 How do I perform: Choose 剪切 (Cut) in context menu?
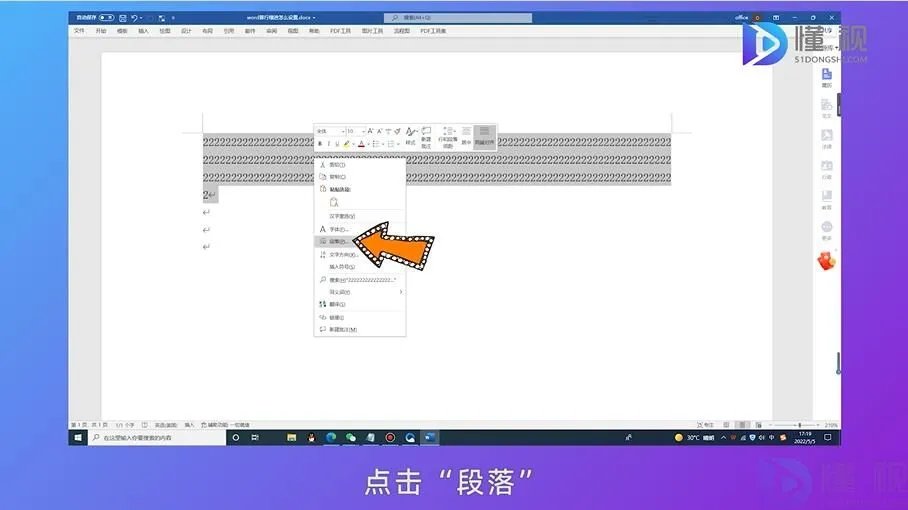point(359,165)
